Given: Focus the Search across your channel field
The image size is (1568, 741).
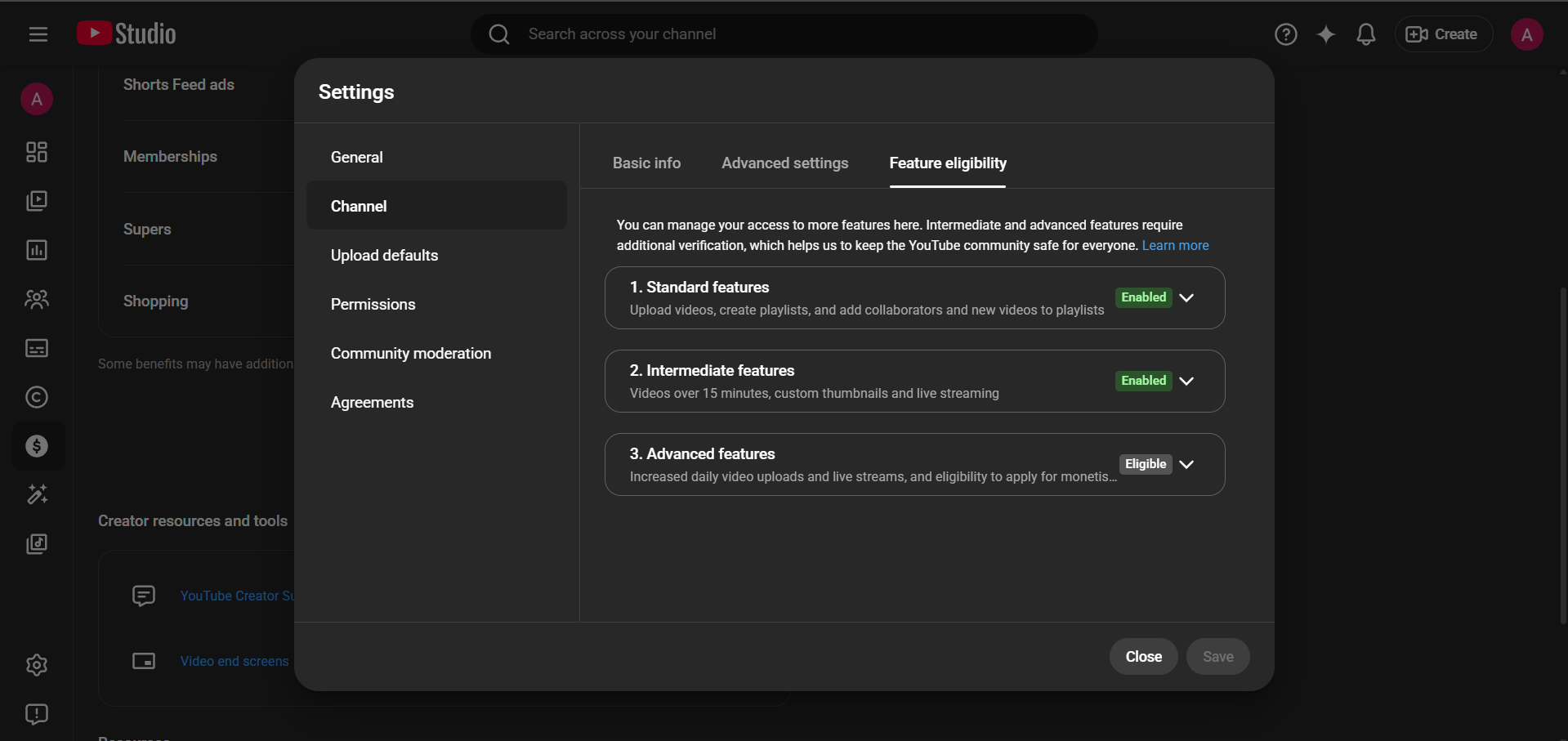Looking at the screenshot, I should 784,34.
